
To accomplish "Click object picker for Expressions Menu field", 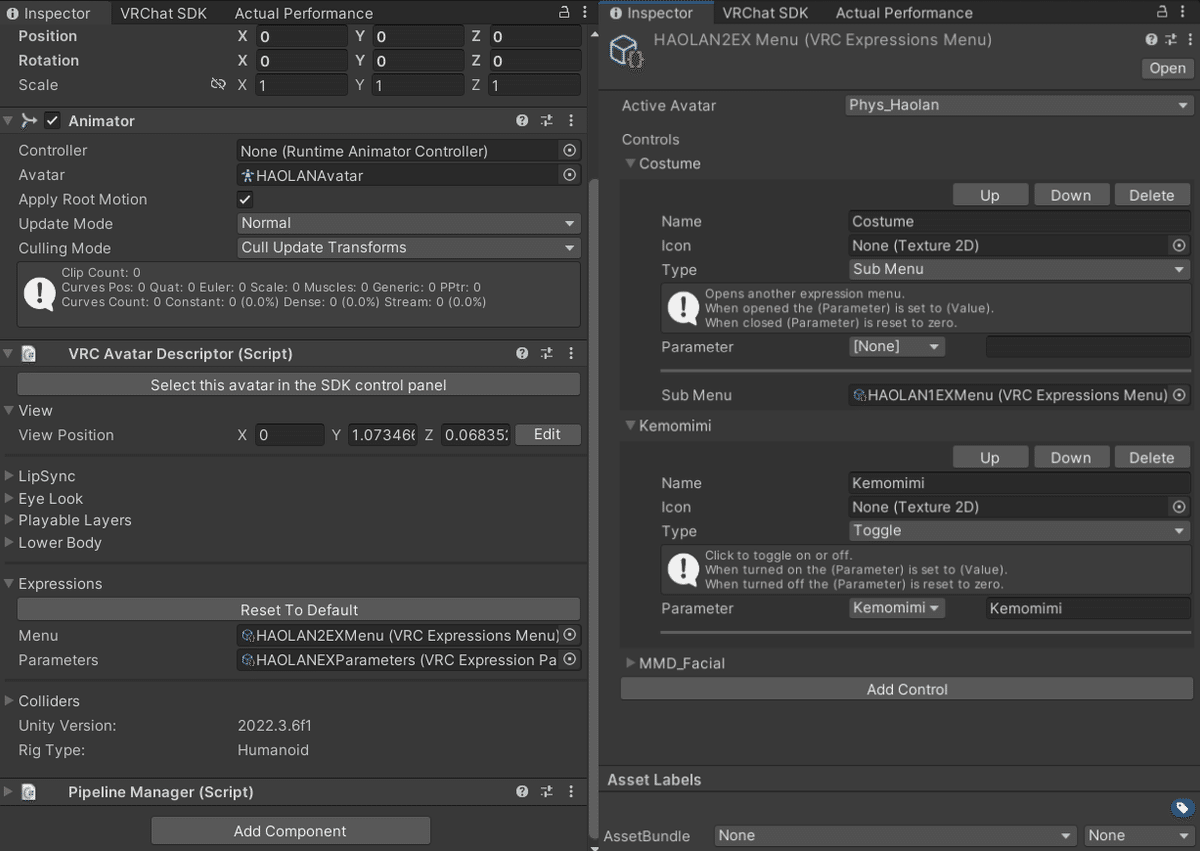I will click(x=570, y=635).
